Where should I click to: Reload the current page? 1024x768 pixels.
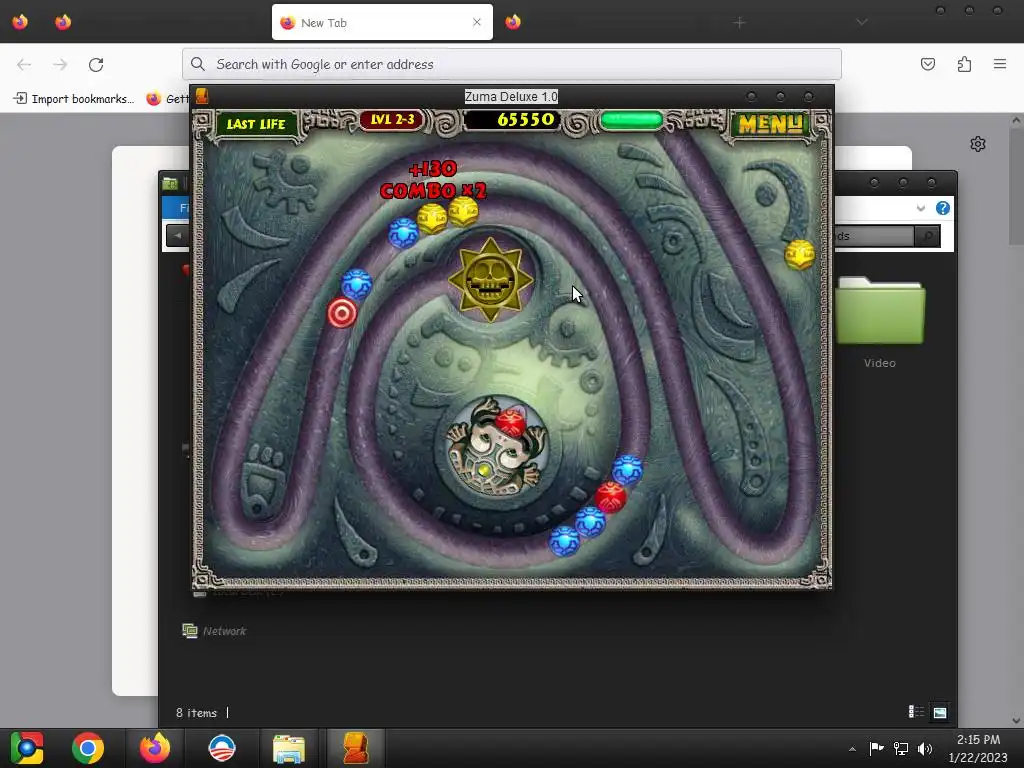pyautogui.click(x=96, y=64)
